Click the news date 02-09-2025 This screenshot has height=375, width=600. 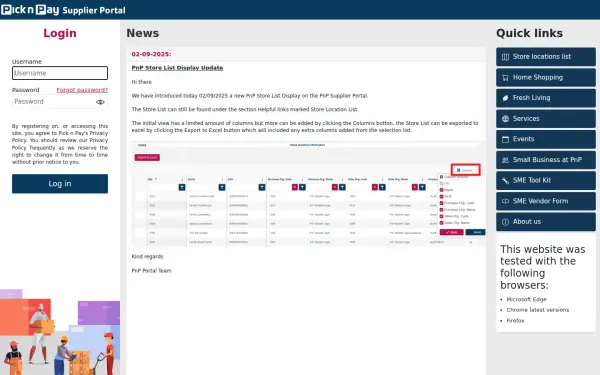[x=151, y=54]
